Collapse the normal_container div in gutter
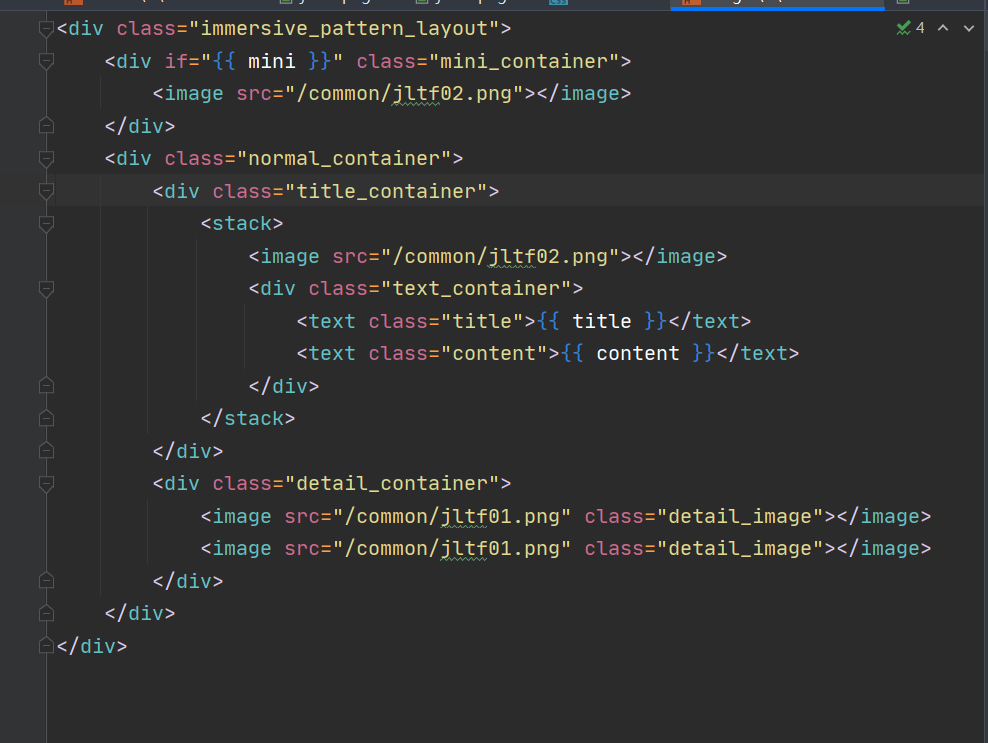 [x=45, y=159]
